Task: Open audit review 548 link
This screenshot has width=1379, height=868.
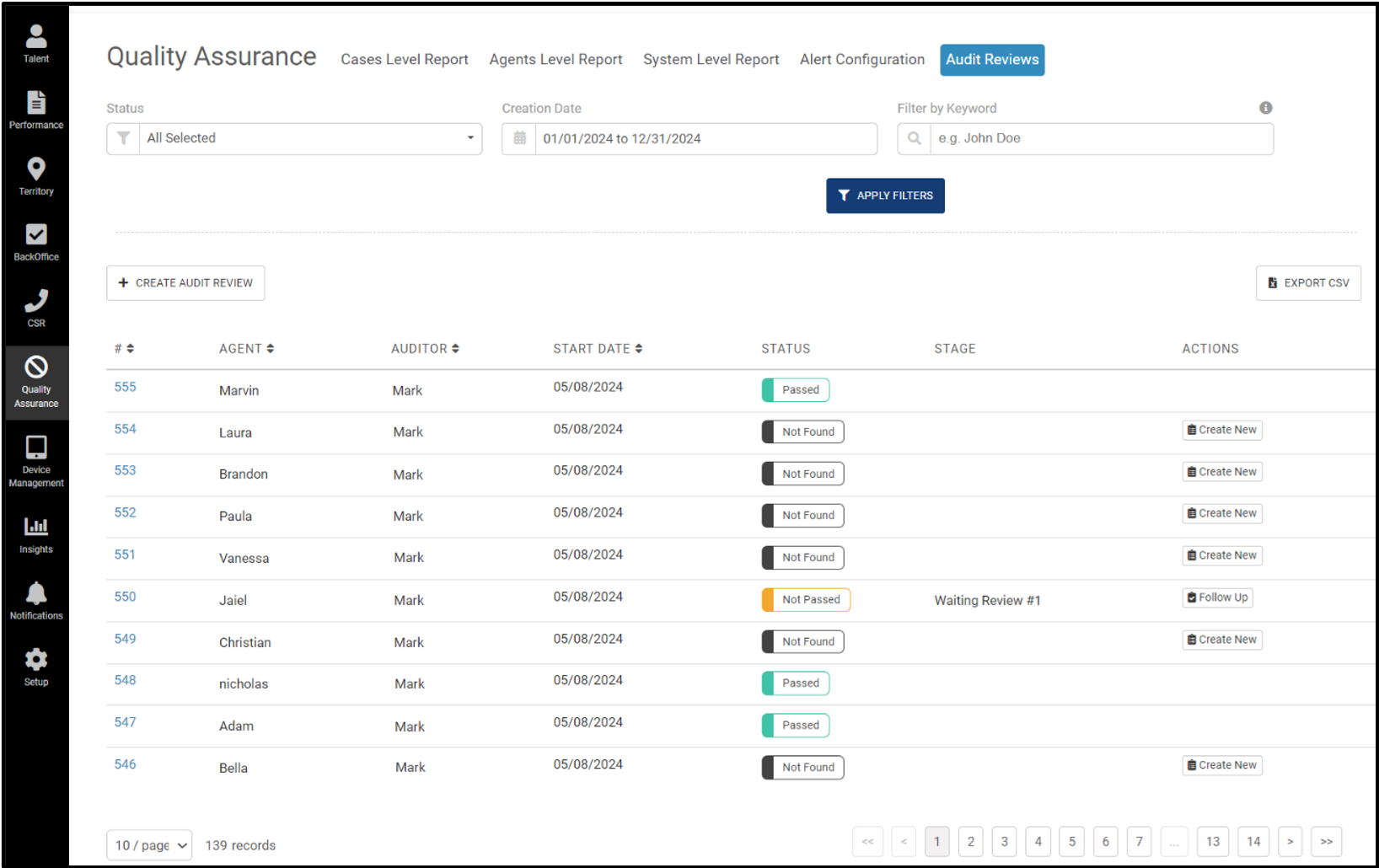Action: [x=125, y=680]
